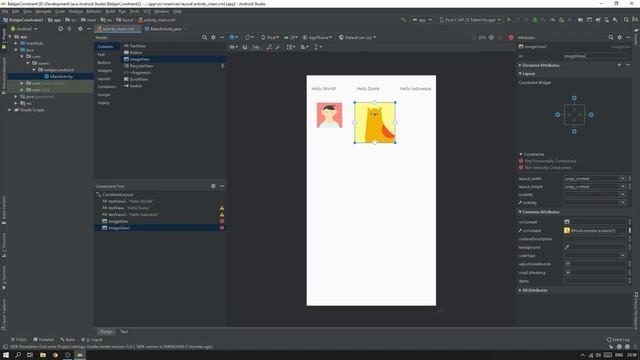Search the Palette with its magnifier icon

coord(204,38)
